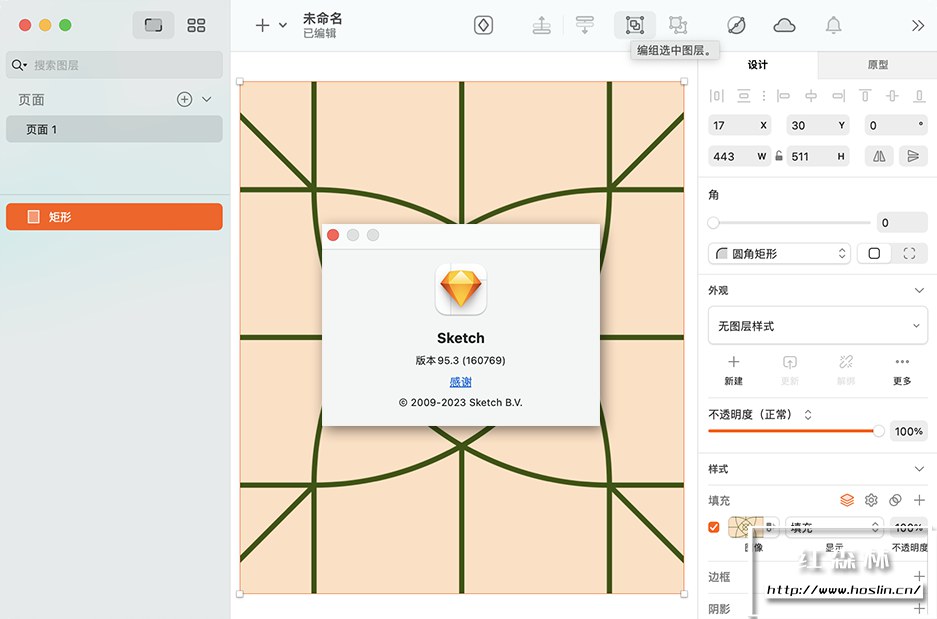Click the corner radius slider handle
This screenshot has height=619, width=937.
[x=713, y=223]
